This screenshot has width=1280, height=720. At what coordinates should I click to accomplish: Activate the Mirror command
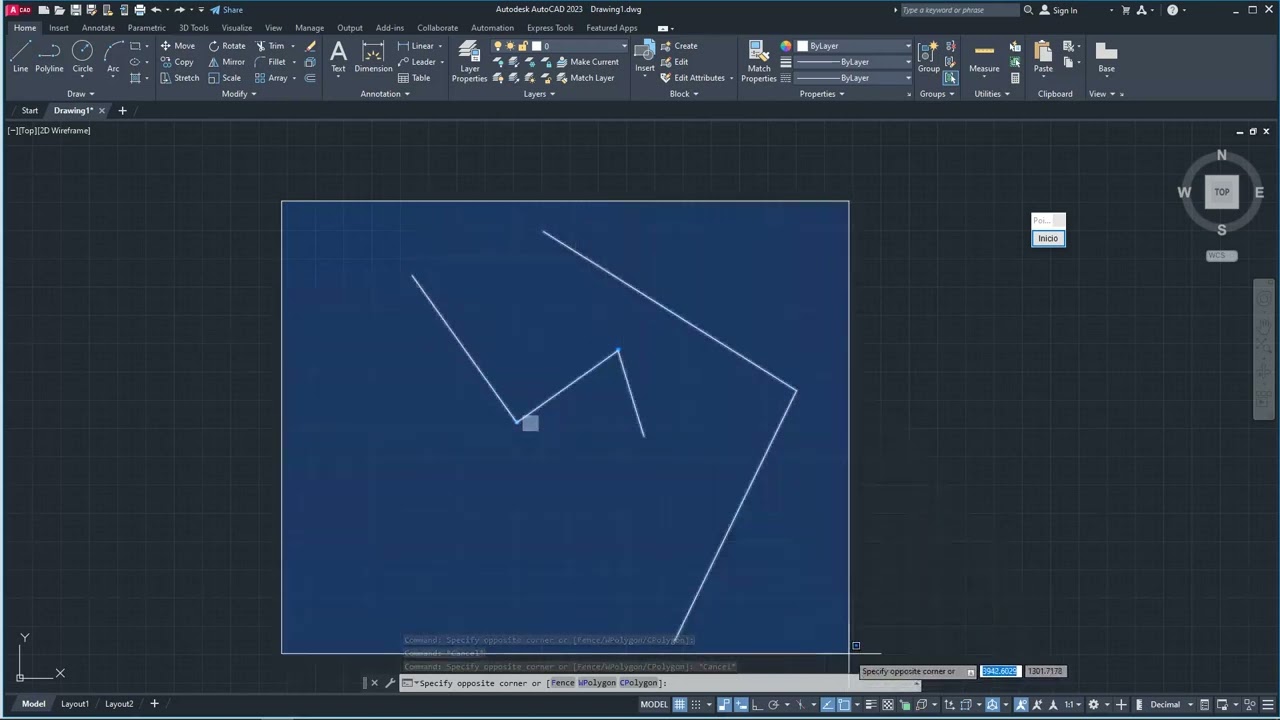point(226,62)
